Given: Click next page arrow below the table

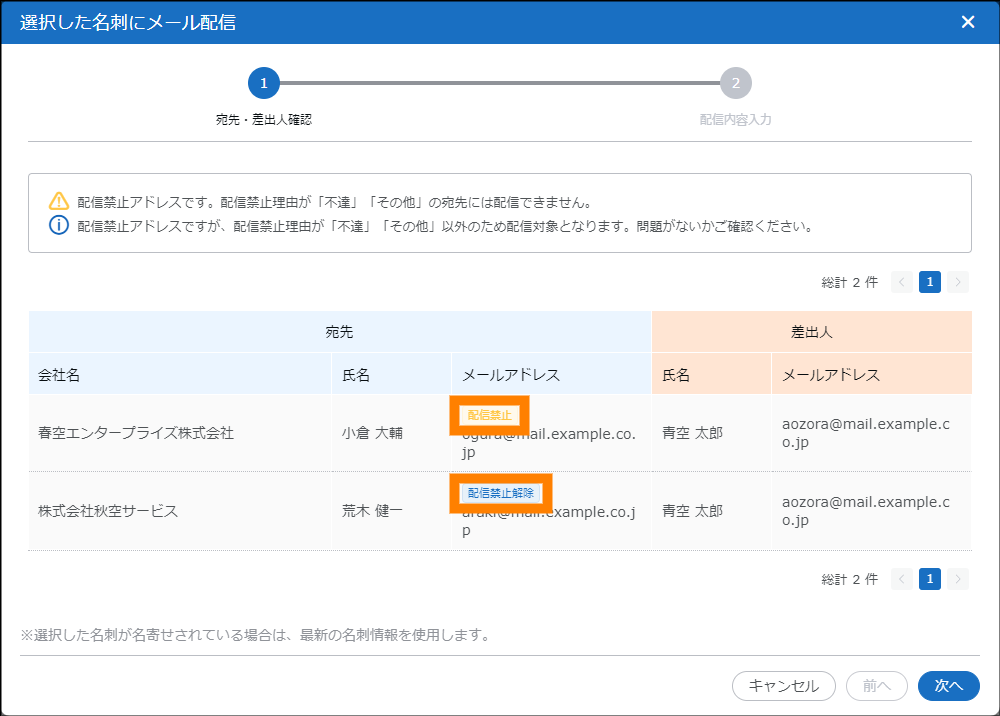Looking at the screenshot, I should point(959,579).
